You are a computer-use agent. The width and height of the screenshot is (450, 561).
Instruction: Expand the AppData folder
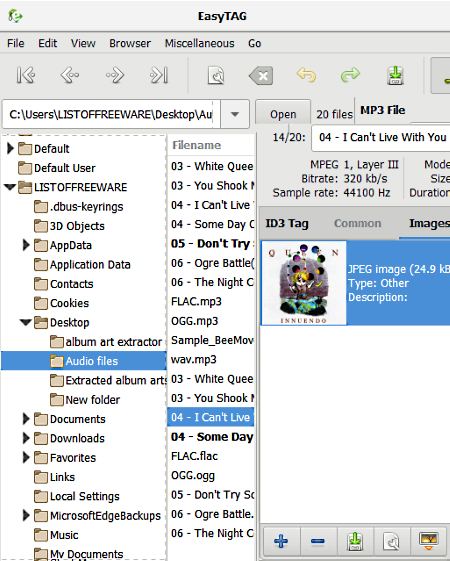point(26,245)
